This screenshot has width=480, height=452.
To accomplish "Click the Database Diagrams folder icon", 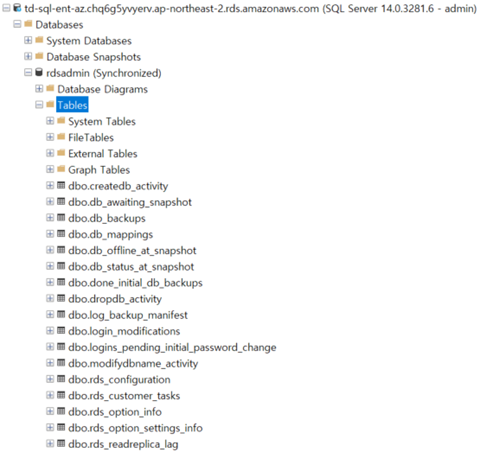I will pyautogui.click(x=50, y=88).
